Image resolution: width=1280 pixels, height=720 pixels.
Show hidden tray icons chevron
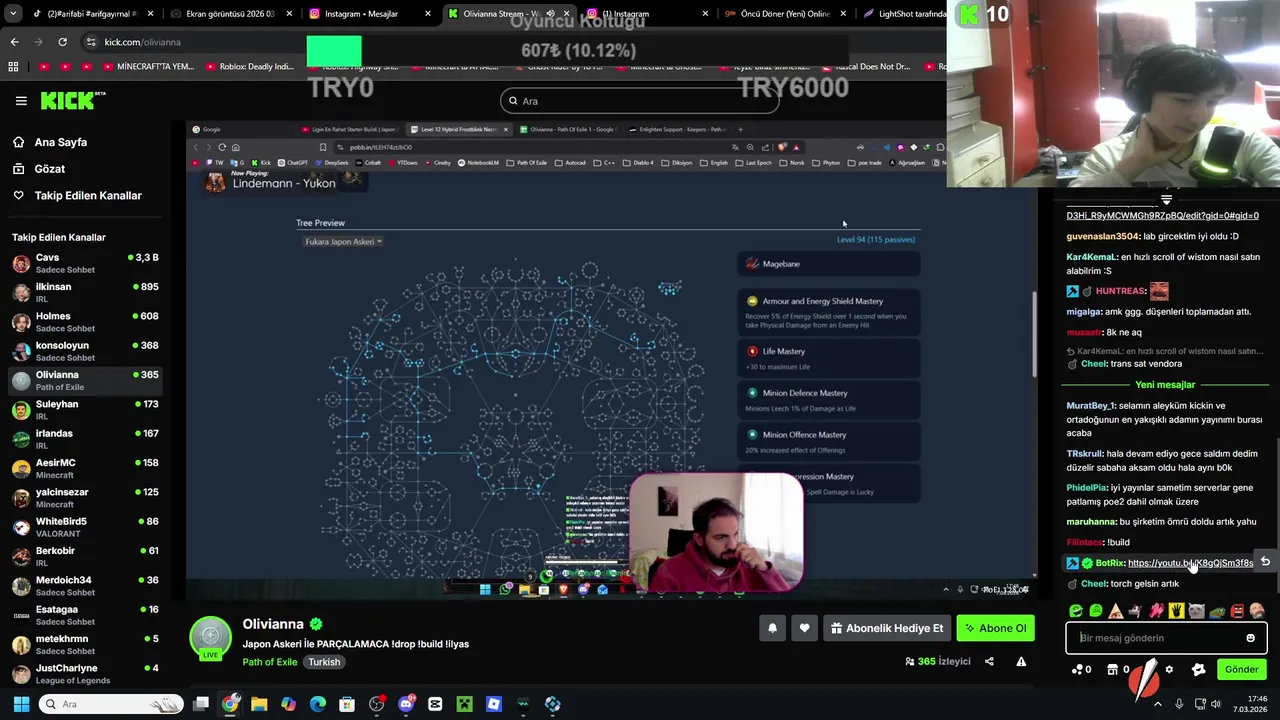click(x=1158, y=704)
